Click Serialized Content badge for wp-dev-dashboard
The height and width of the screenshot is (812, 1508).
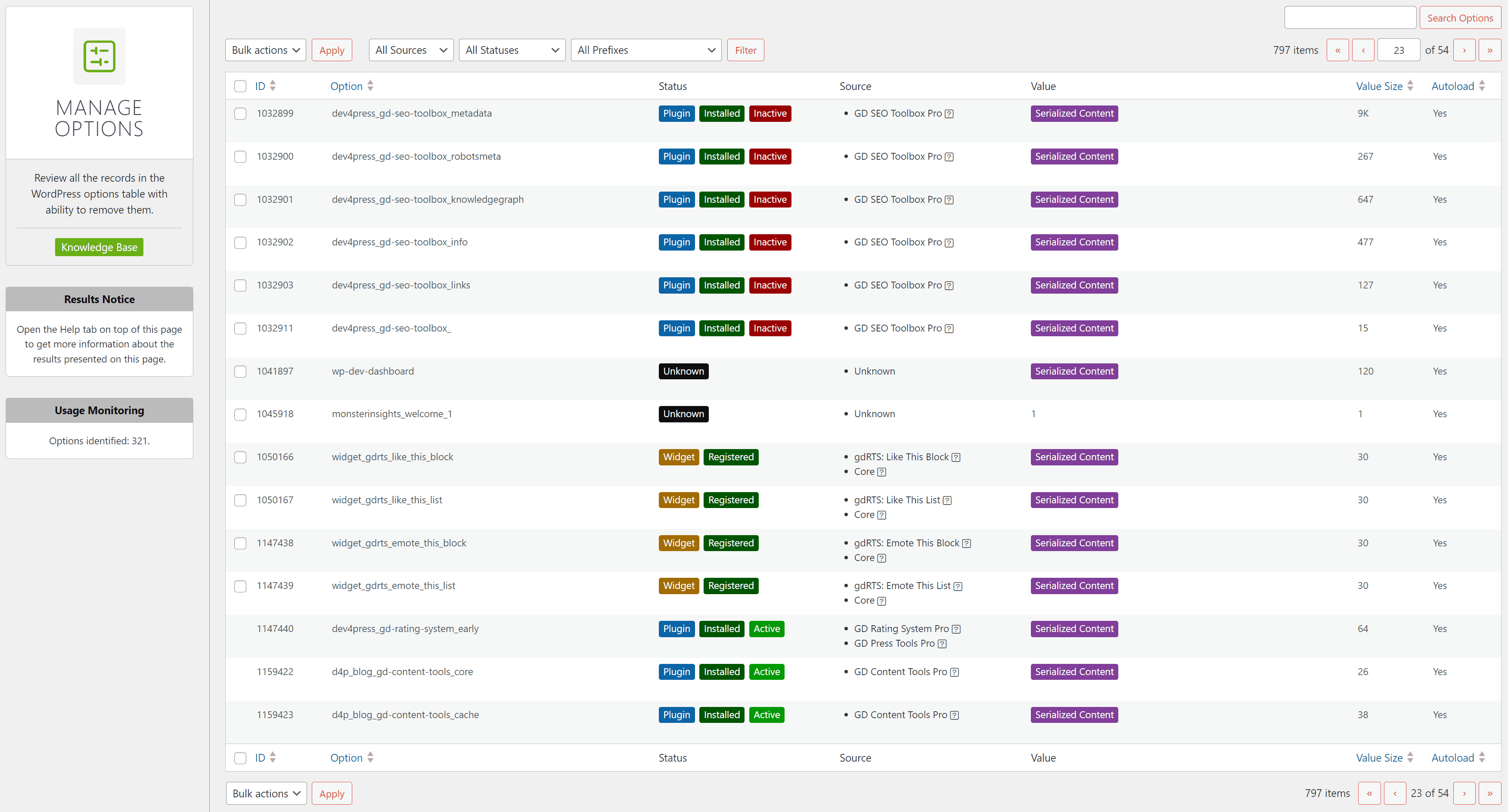[x=1074, y=372]
